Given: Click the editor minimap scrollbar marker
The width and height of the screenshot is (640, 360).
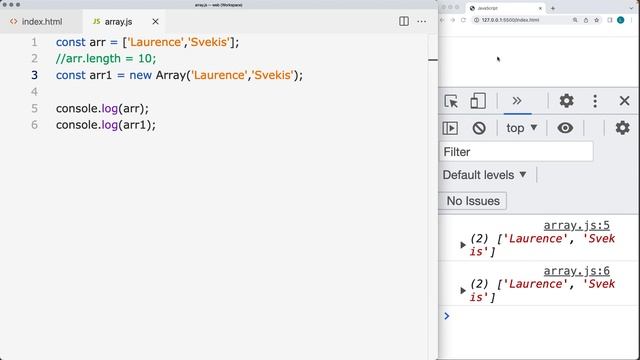Looking at the screenshot, I should [433, 60].
